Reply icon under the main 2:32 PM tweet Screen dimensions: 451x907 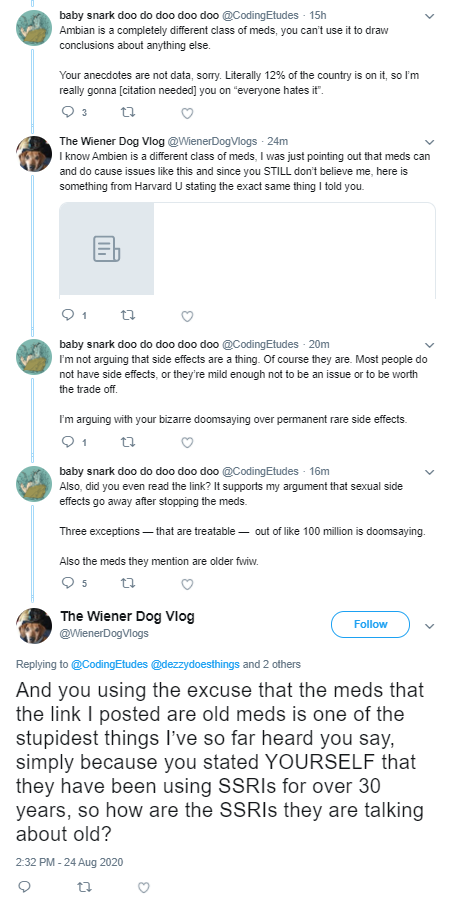(x=25, y=886)
